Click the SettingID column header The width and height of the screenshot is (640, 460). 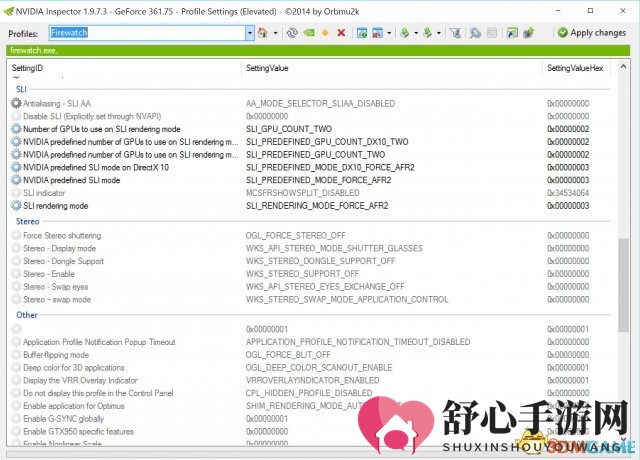click(x=27, y=68)
